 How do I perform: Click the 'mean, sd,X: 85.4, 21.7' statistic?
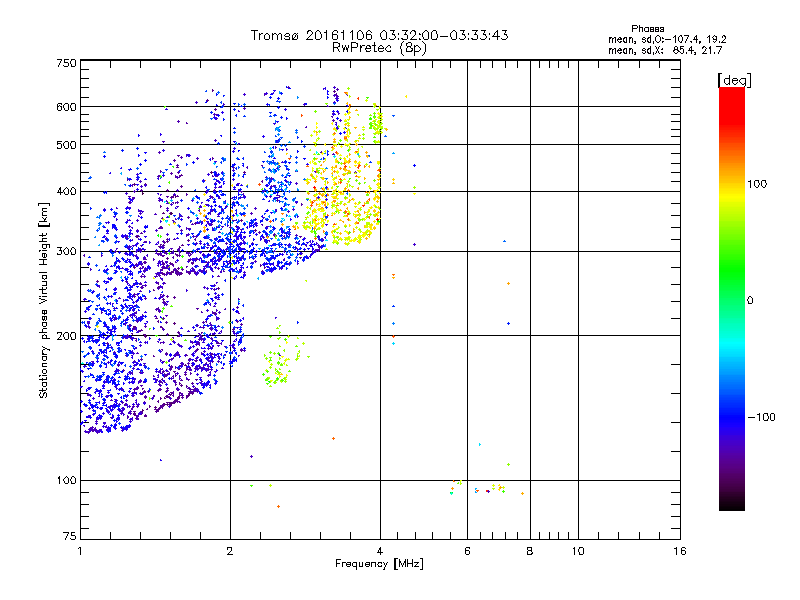[x=665, y=50]
